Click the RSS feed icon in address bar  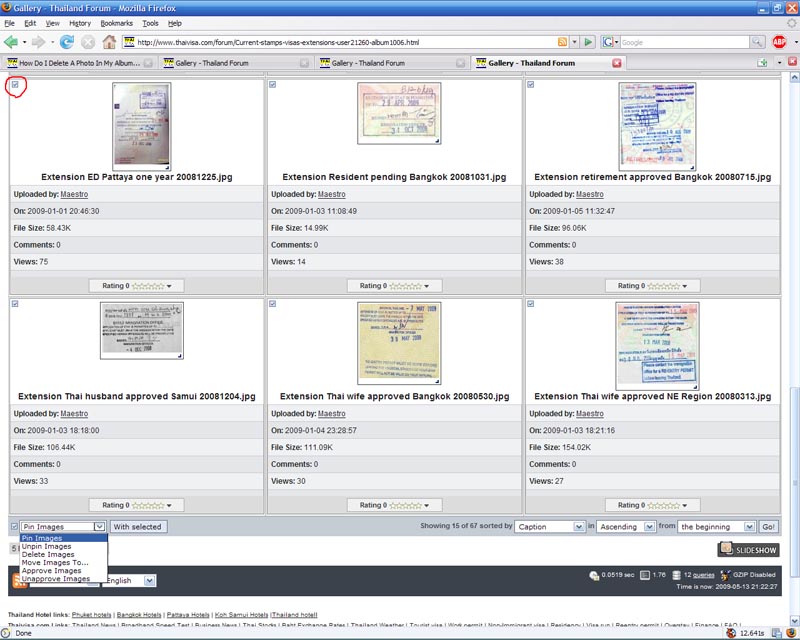(562, 42)
